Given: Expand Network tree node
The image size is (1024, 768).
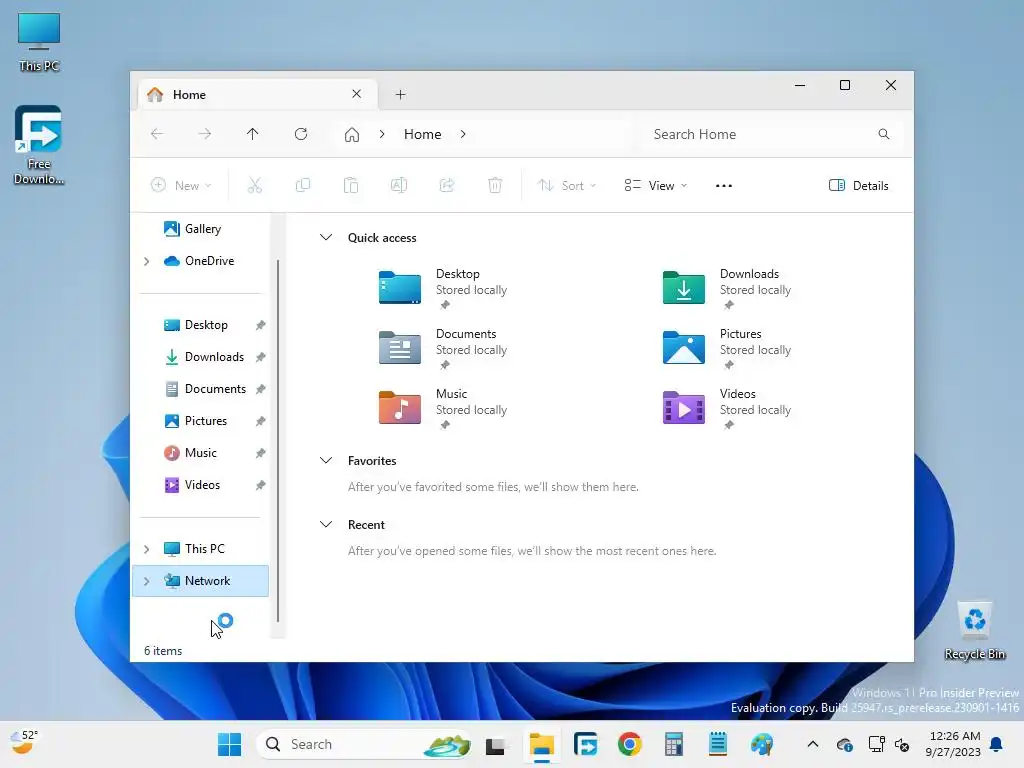Looking at the screenshot, I should 146,581.
